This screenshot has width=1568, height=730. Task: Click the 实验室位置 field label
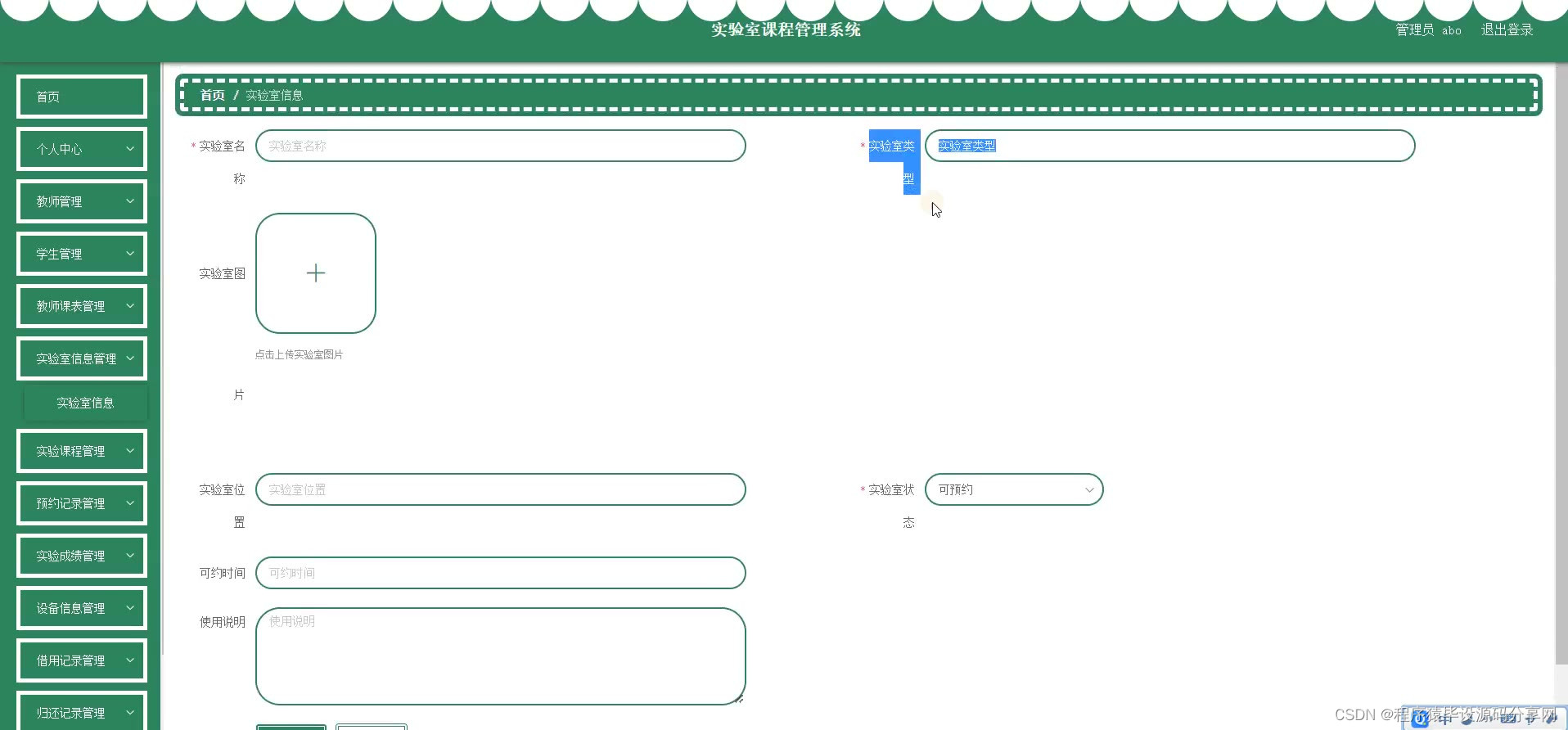click(222, 506)
